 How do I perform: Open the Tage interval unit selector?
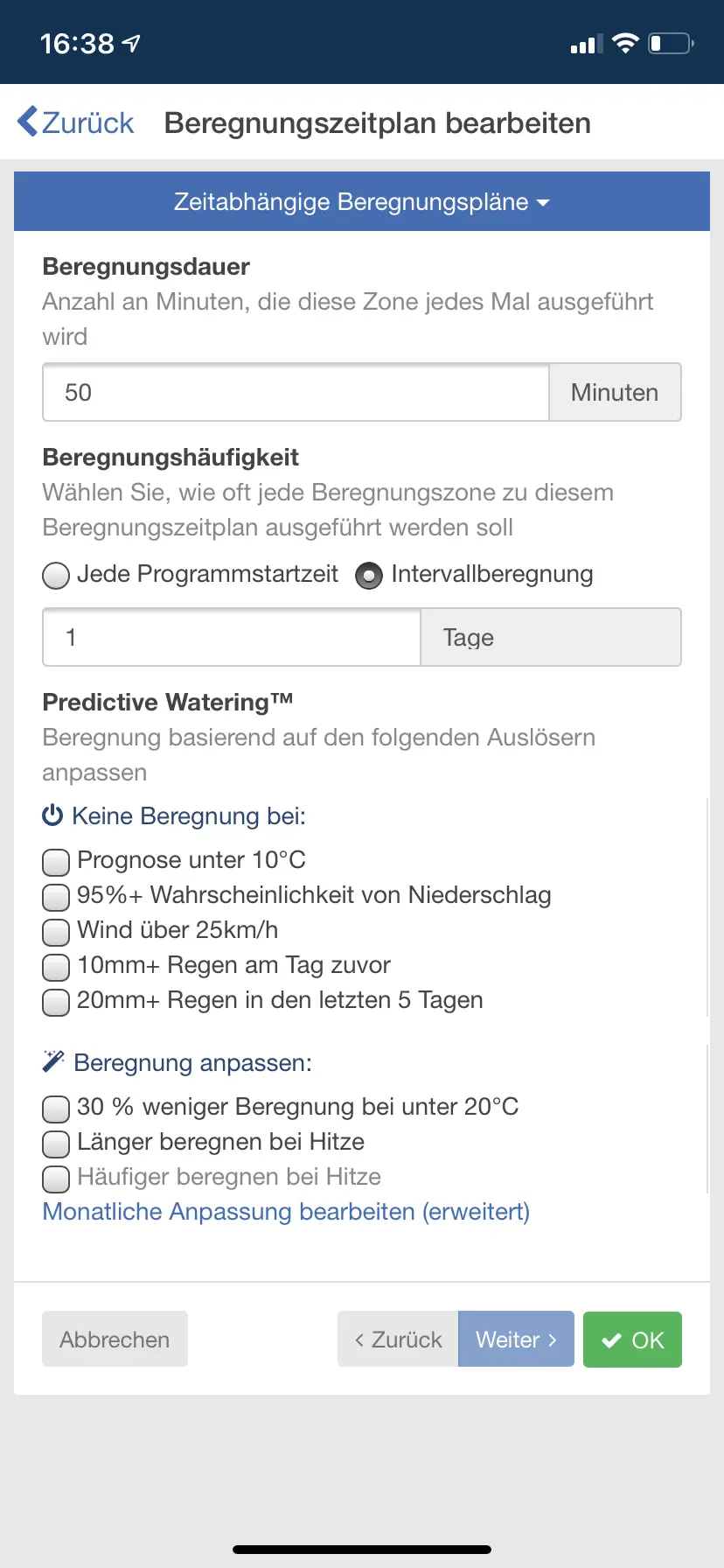pyautogui.click(x=551, y=637)
